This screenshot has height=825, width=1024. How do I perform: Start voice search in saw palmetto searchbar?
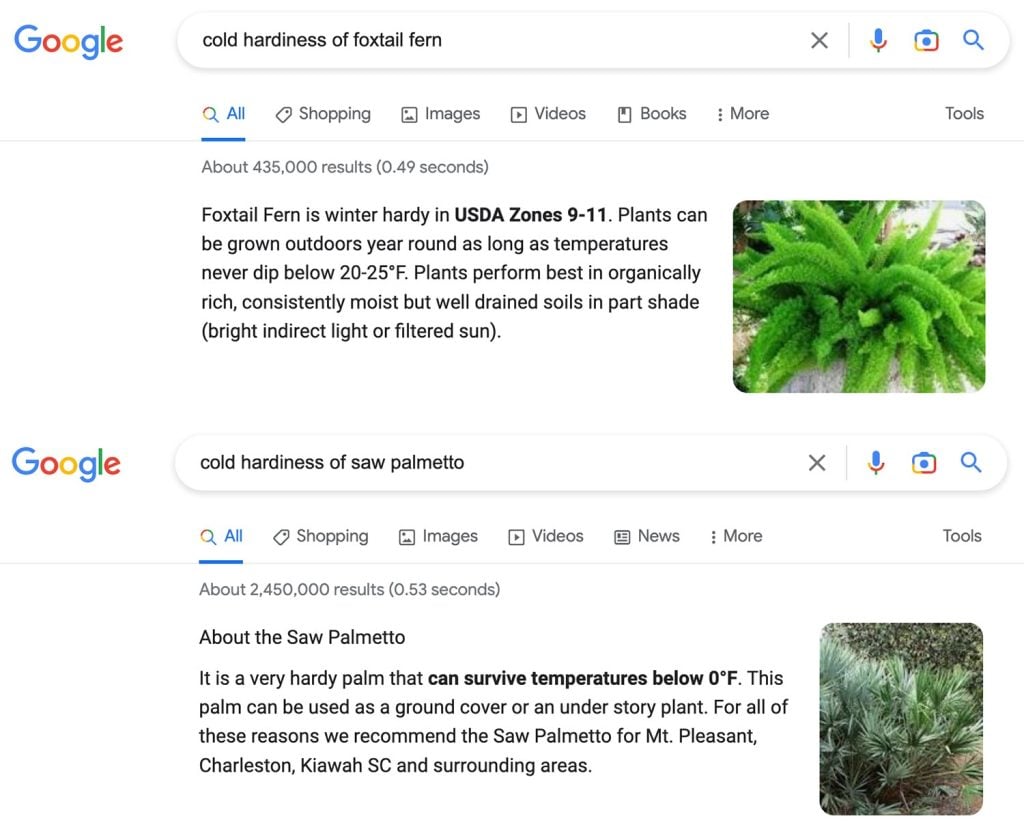pyautogui.click(x=876, y=463)
